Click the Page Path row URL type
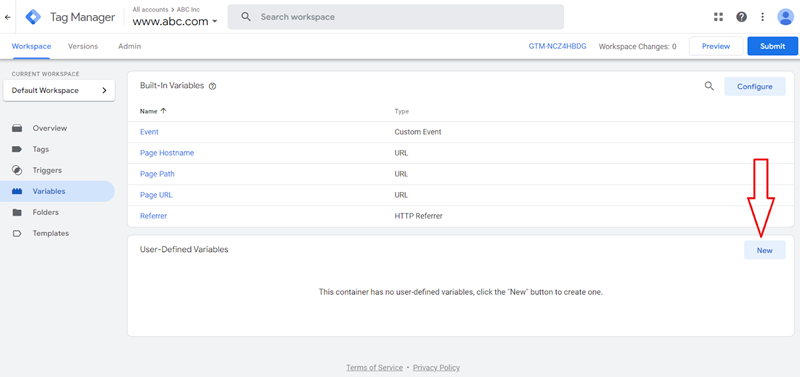 [x=401, y=173]
